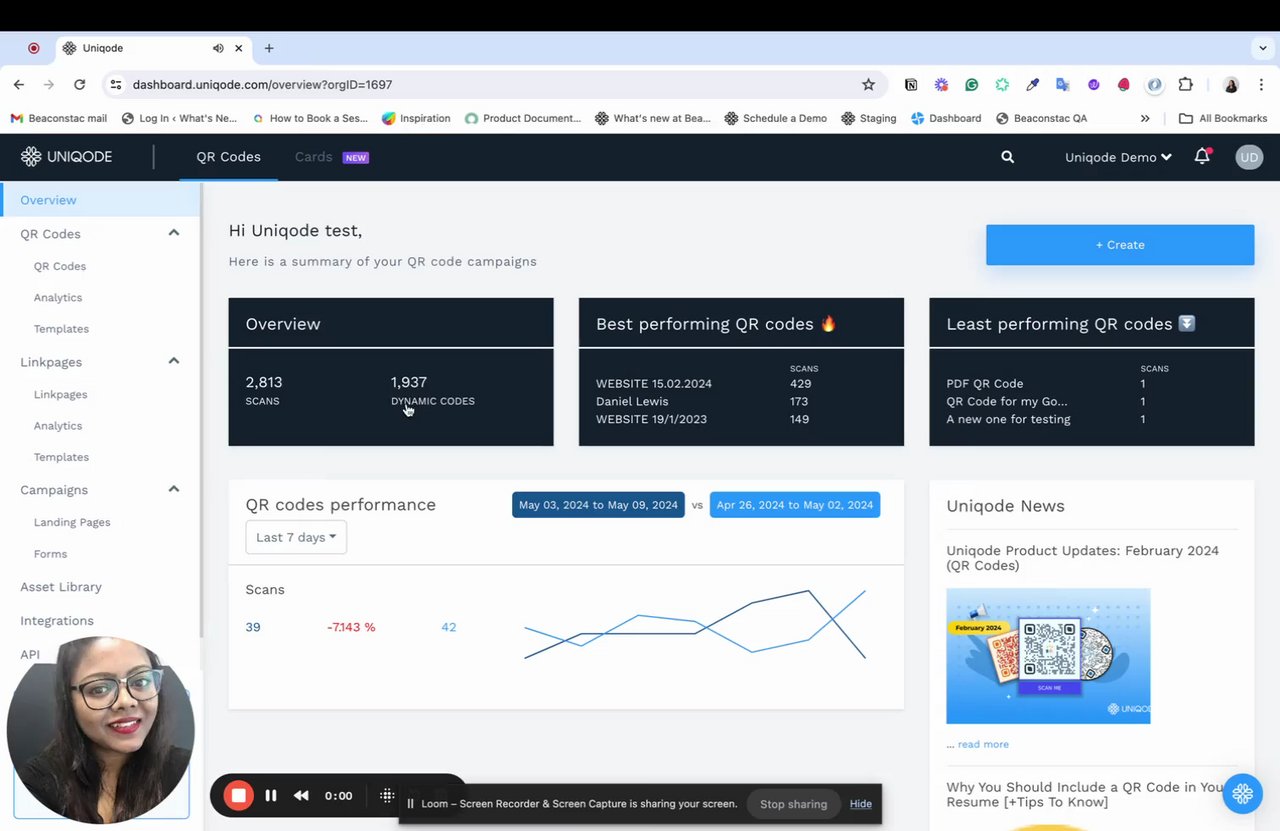Image resolution: width=1280 pixels, height=831 pixels.
Task: Switch to the QR Codes top tab
Action: [x=228, y=157]
